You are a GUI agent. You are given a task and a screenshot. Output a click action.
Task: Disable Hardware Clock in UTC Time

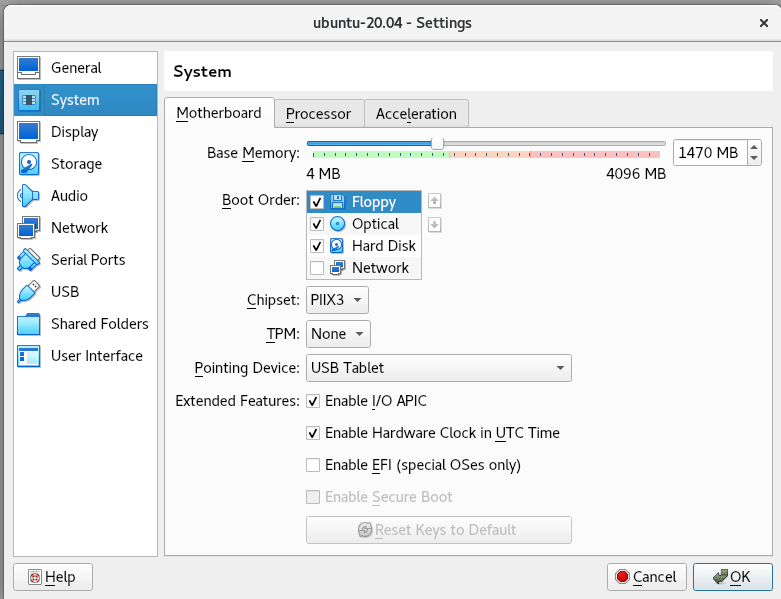coord(314,433)
